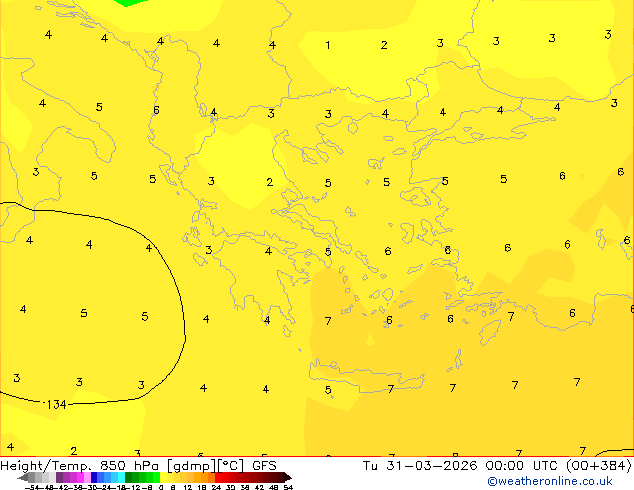Pick the cyan legend swatch
The image size is (634, 490).
click(121, 477)
